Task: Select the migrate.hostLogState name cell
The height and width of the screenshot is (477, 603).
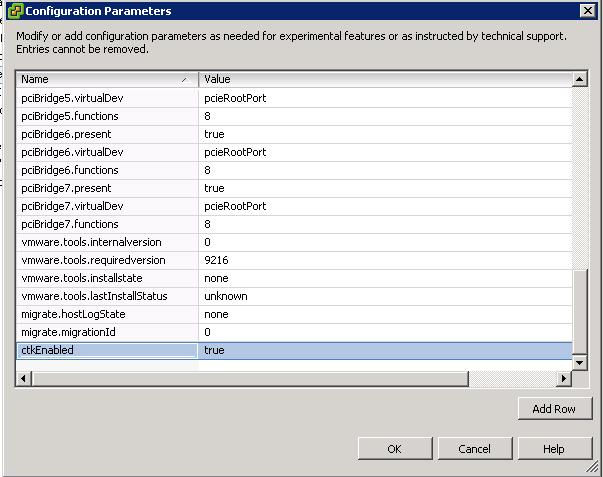Action: tap(107, 314)
